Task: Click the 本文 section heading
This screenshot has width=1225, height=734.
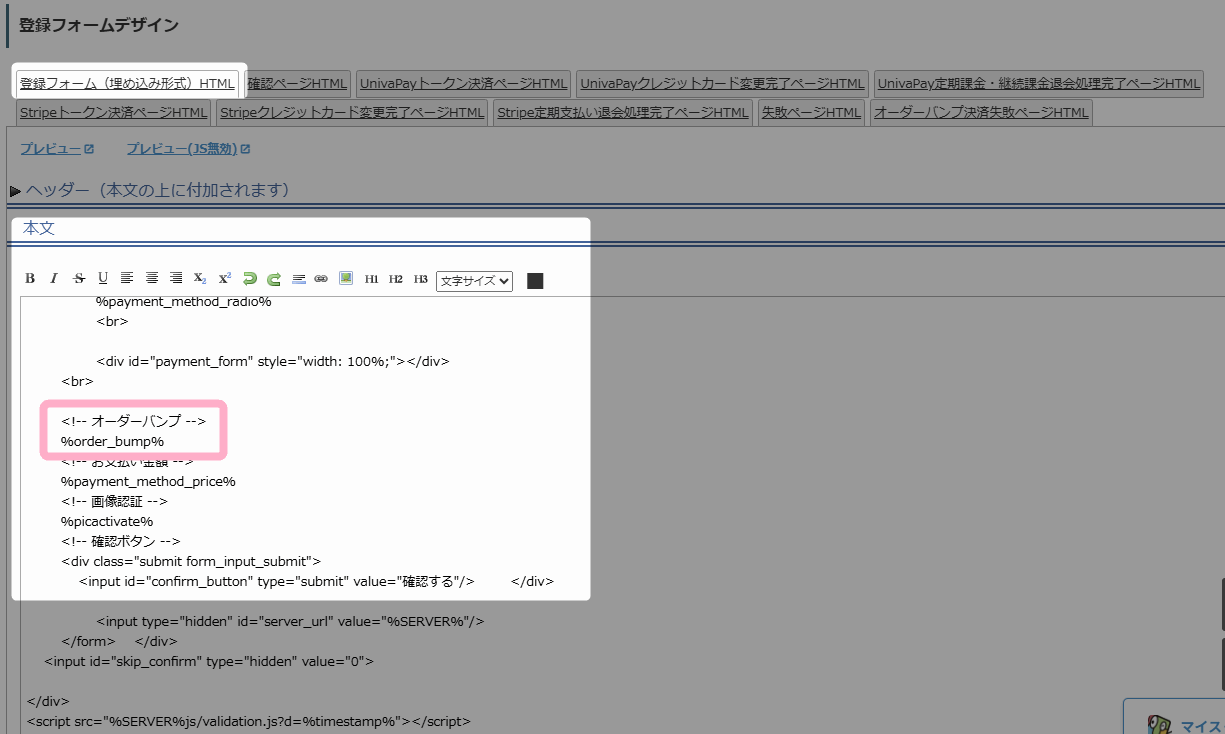Action: 39,228
